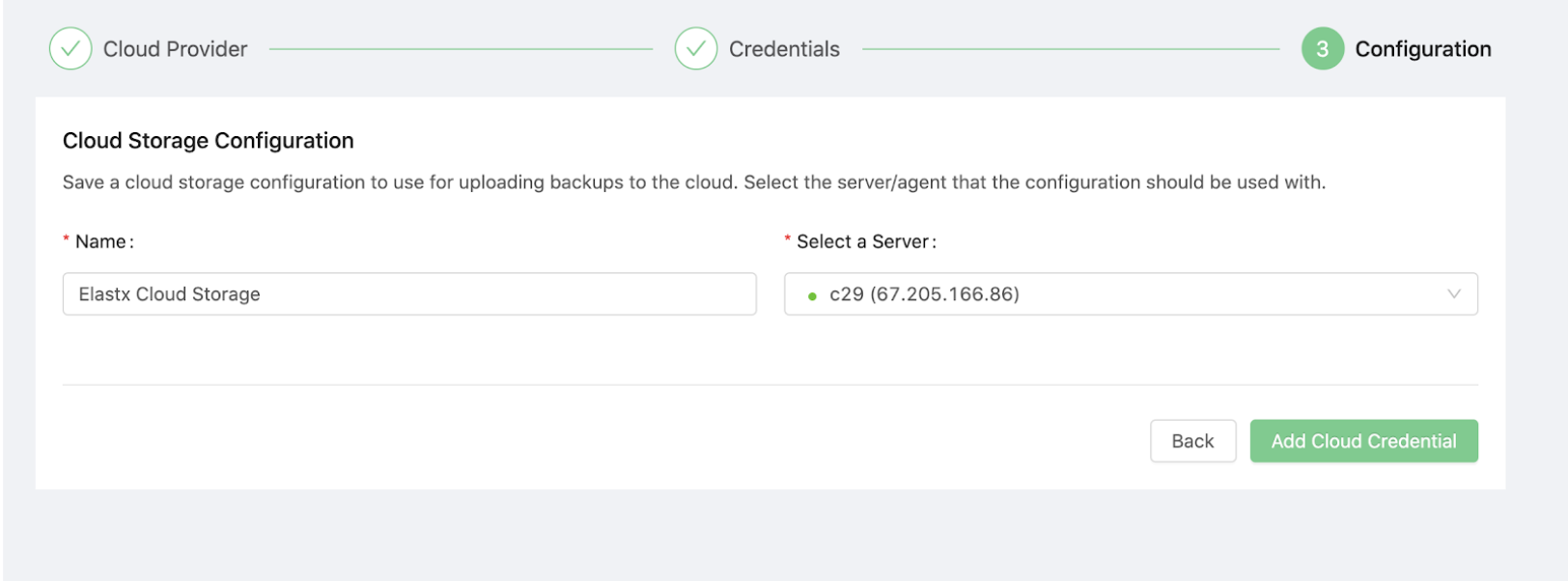Click the green step 3 circle
Image resolution: width=1568 pixels, height=581 pixels.
tap(1322, 48)
